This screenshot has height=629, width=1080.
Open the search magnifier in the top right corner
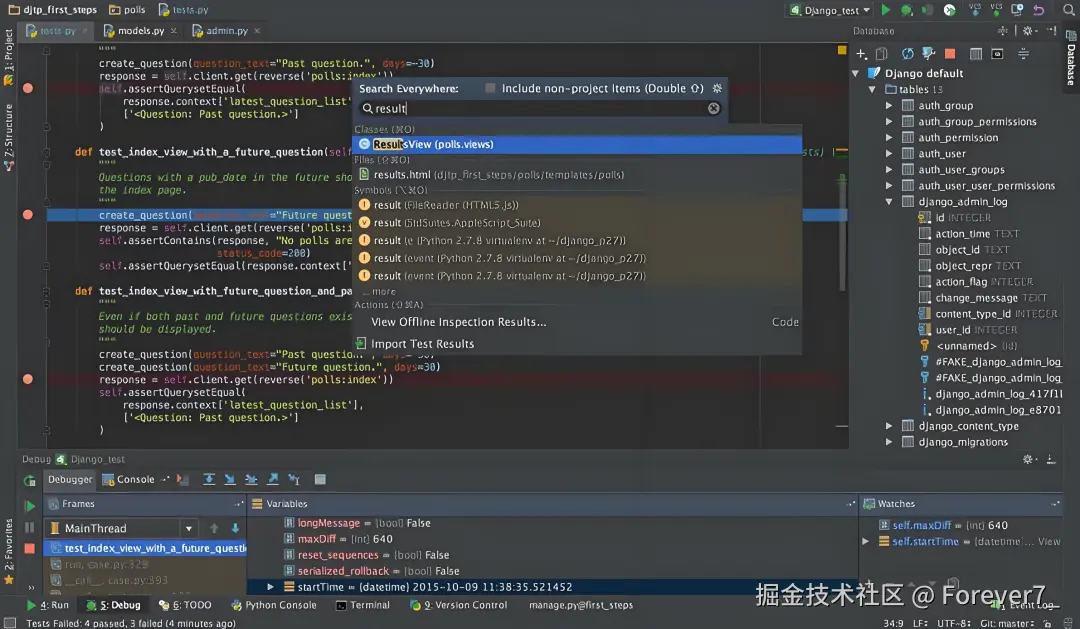coord(1068,10)
